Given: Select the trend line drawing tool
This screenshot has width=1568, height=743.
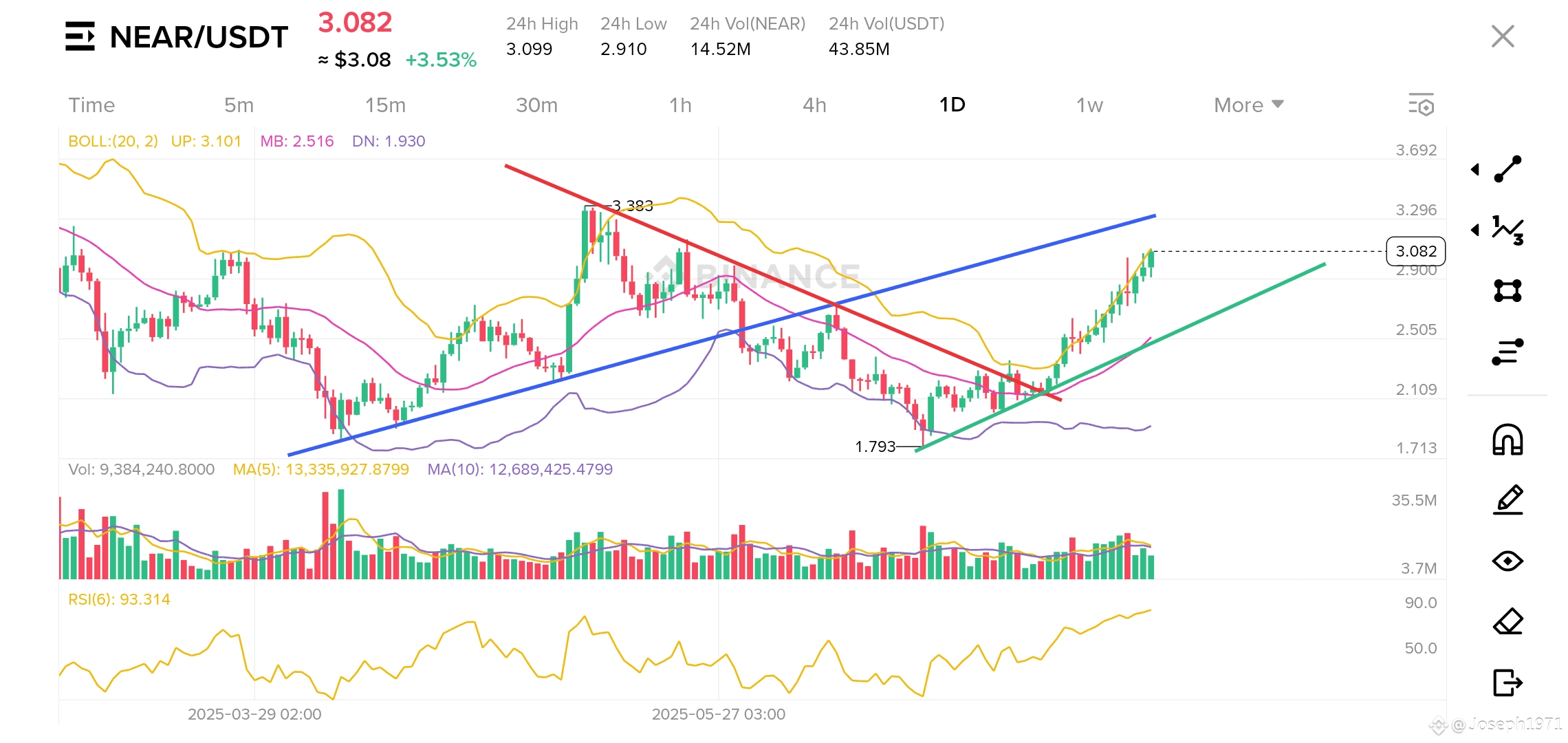Looking at the screenshot, I should [x=1507, y=169].
